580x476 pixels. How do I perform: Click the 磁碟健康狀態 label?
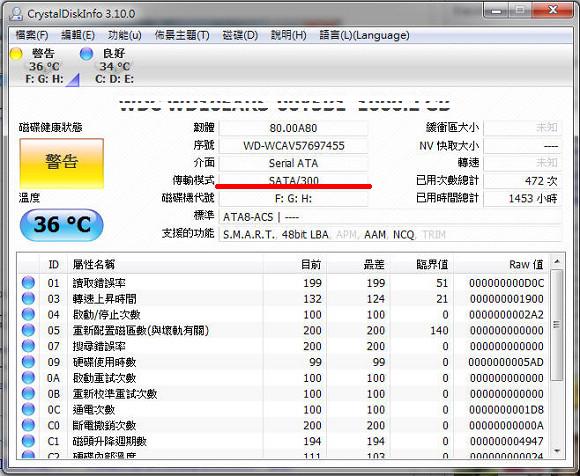(x=50, y=128)
